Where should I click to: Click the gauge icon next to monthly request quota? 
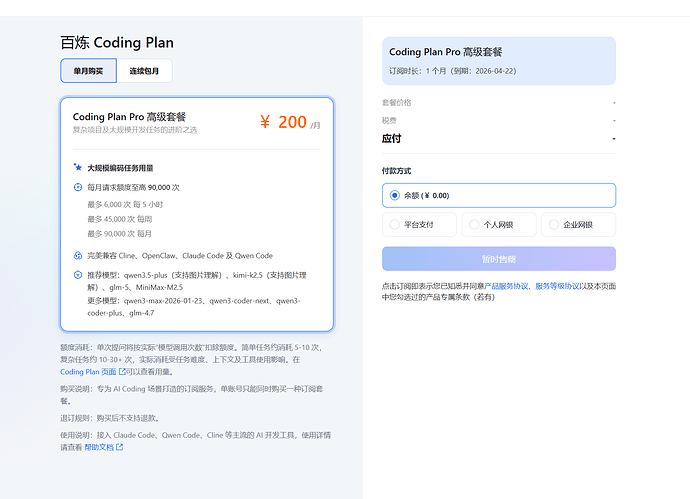pos(77,187)
